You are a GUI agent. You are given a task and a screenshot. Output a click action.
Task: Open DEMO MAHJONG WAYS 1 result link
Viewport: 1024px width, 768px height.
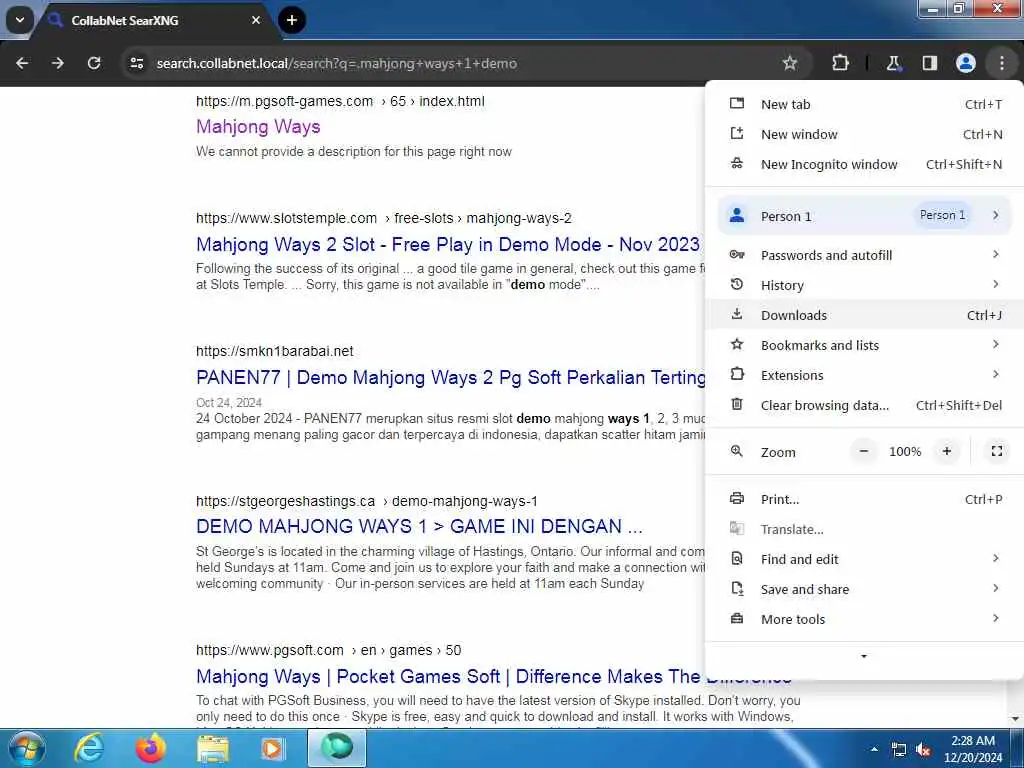419,526
